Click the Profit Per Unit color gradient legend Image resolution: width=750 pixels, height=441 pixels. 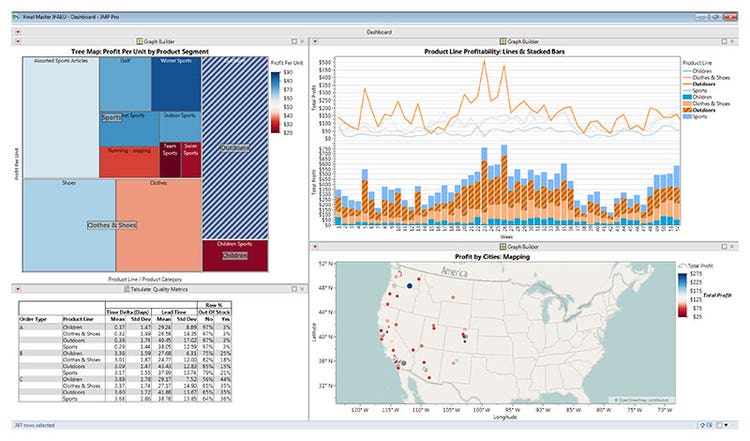pyautogui.click(x=275, y=100)
